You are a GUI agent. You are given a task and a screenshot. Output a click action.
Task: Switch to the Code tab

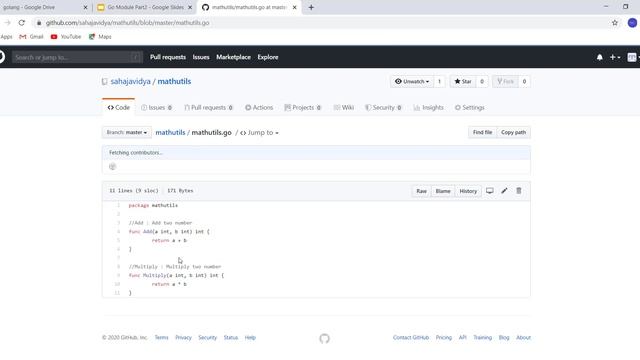[118, 108]
